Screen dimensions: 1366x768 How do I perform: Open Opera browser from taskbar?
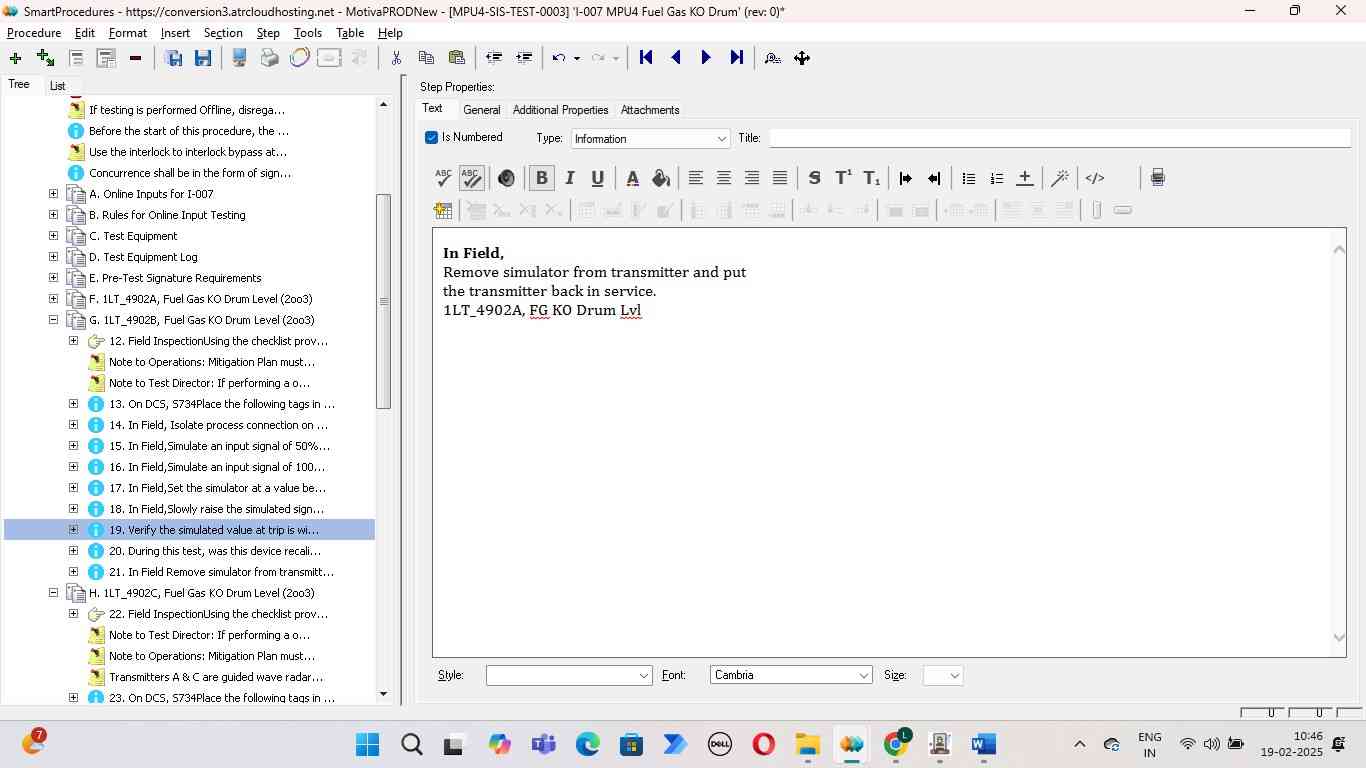(x=763, y=745)
